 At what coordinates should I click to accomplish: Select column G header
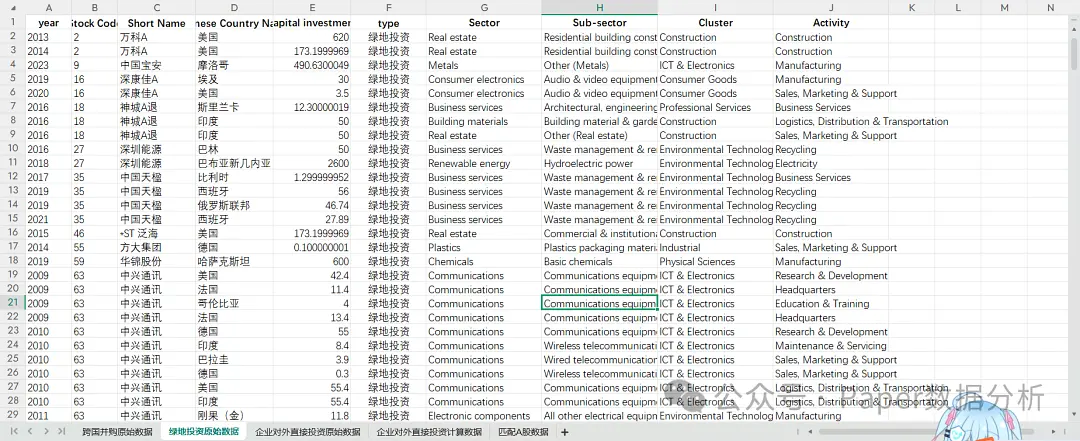coord(484,8)
